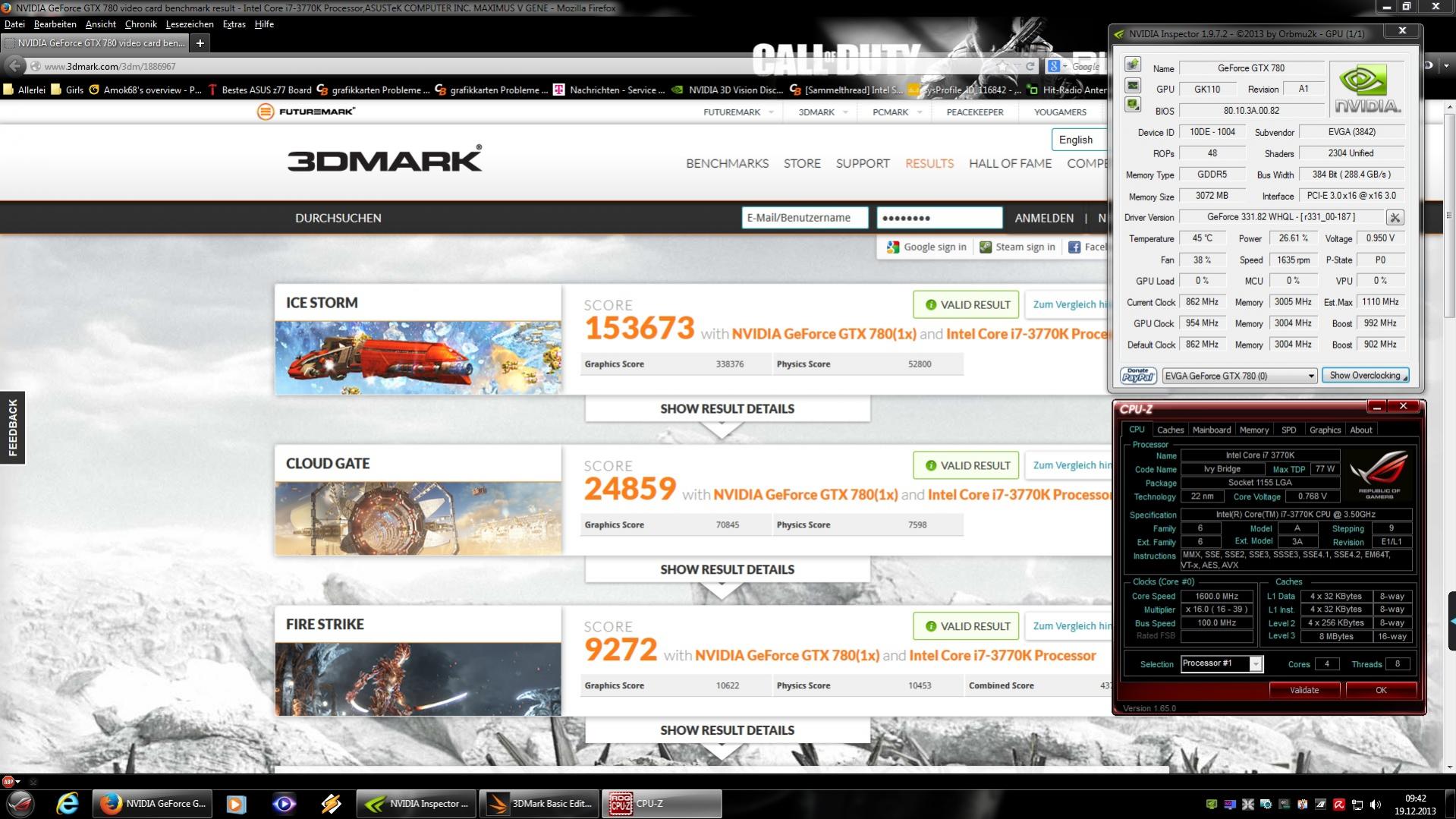Viewport: 1456px width, 819px height.
Task: Click the clock showing 09:42
Action: [1415, 799]
